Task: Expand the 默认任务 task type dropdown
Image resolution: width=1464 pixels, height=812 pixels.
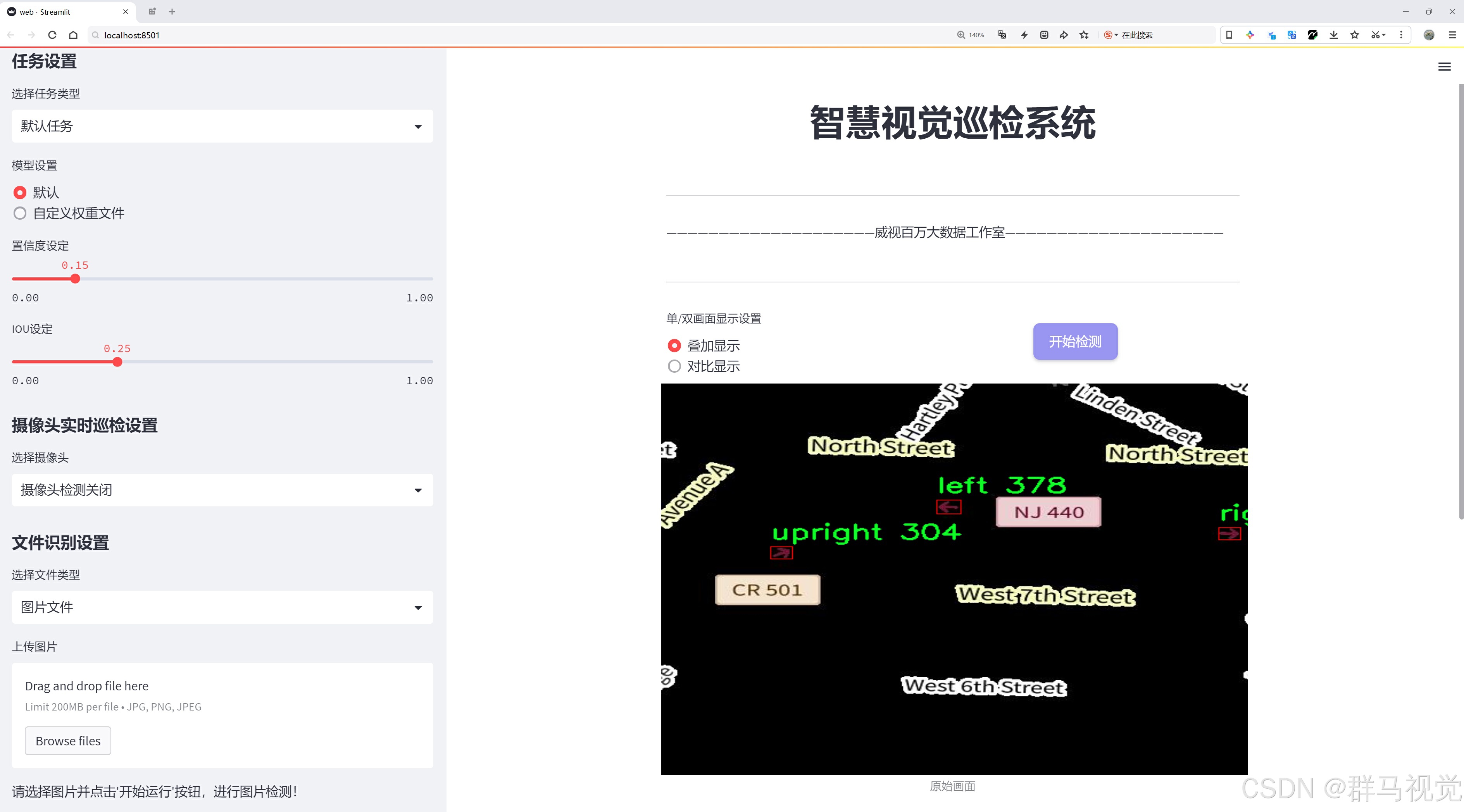Action: 222,126
